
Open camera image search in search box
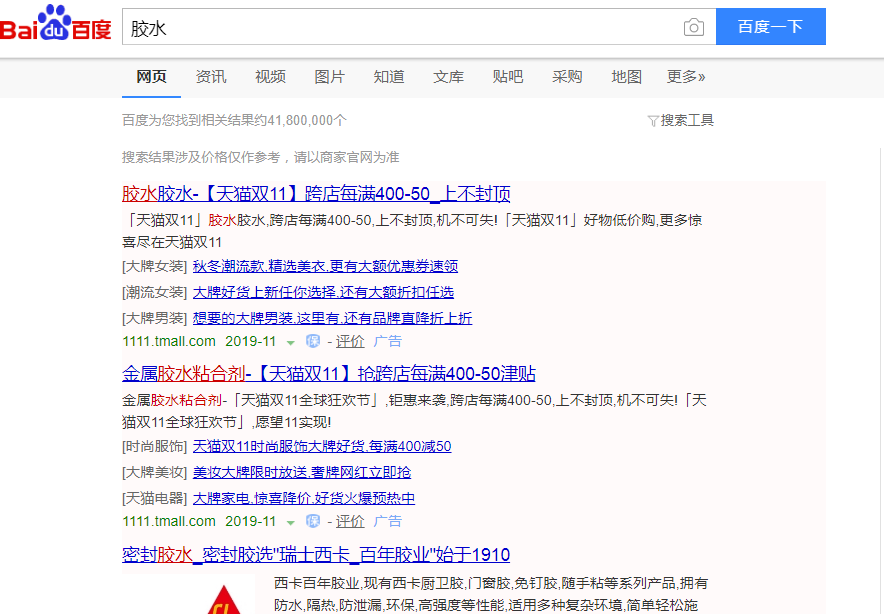[x=693, y=27]
